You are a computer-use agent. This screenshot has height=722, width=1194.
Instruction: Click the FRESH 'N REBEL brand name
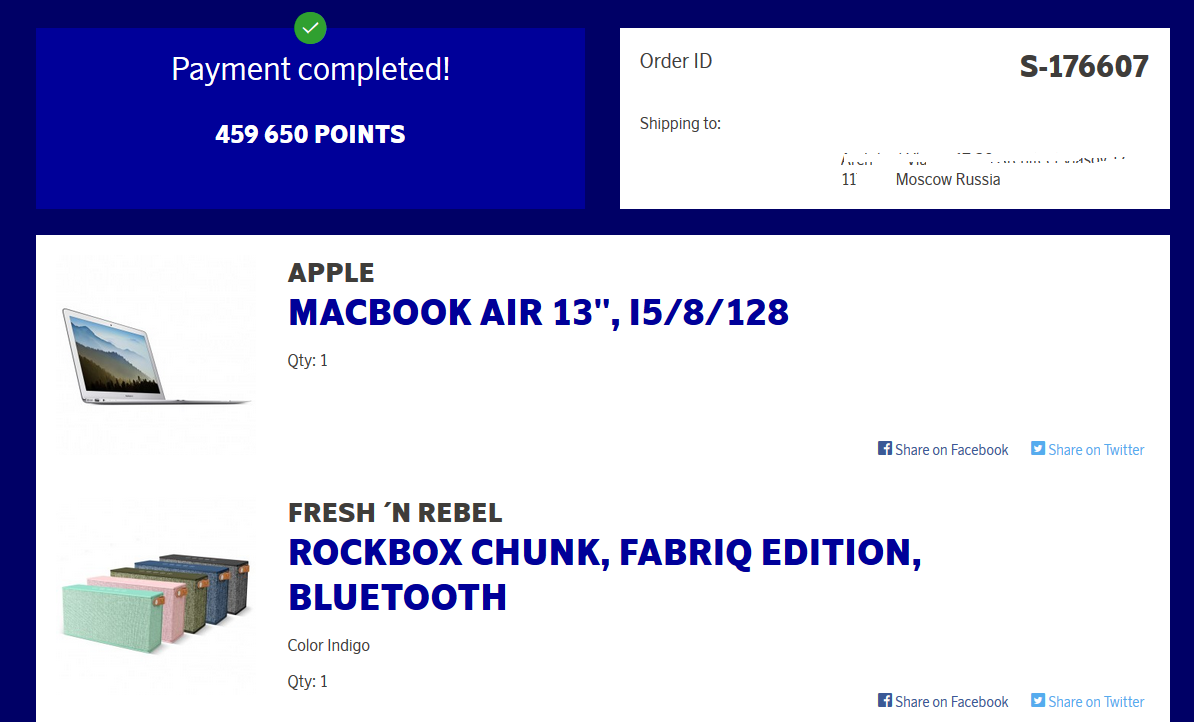click(x=395, y=513)
